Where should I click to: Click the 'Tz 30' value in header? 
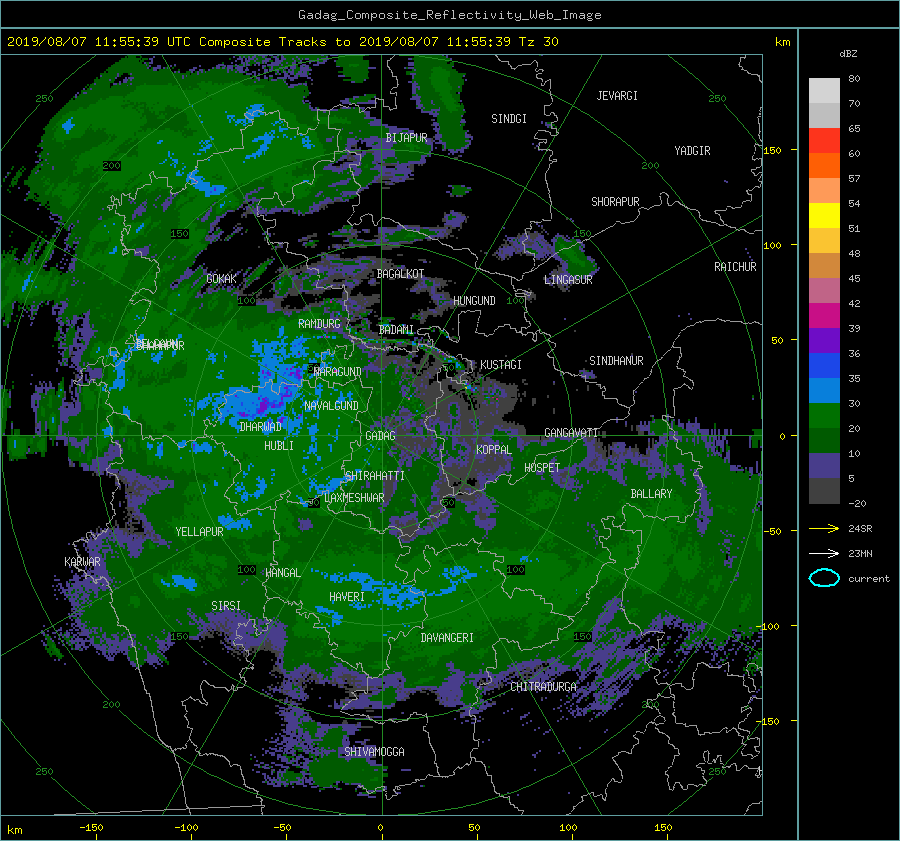point(538,42)
